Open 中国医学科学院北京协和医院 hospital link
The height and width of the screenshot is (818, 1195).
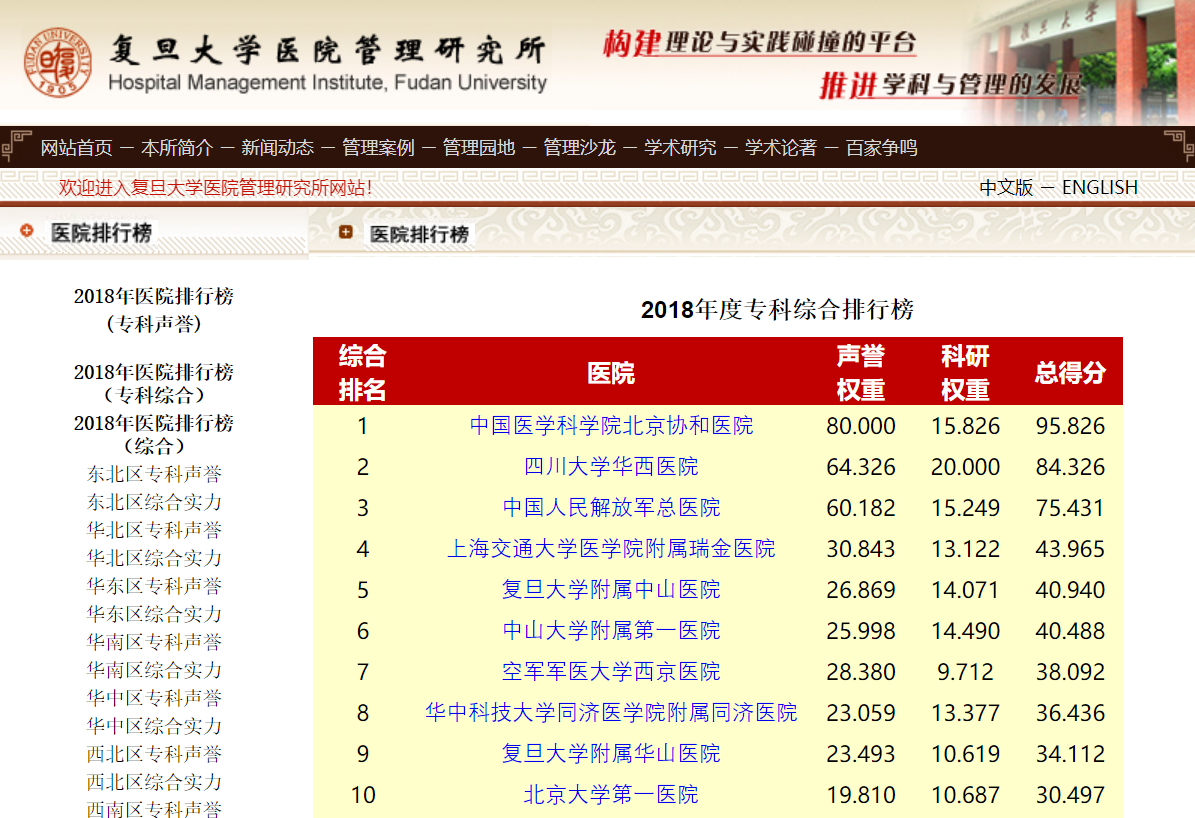tap(610, 425)
